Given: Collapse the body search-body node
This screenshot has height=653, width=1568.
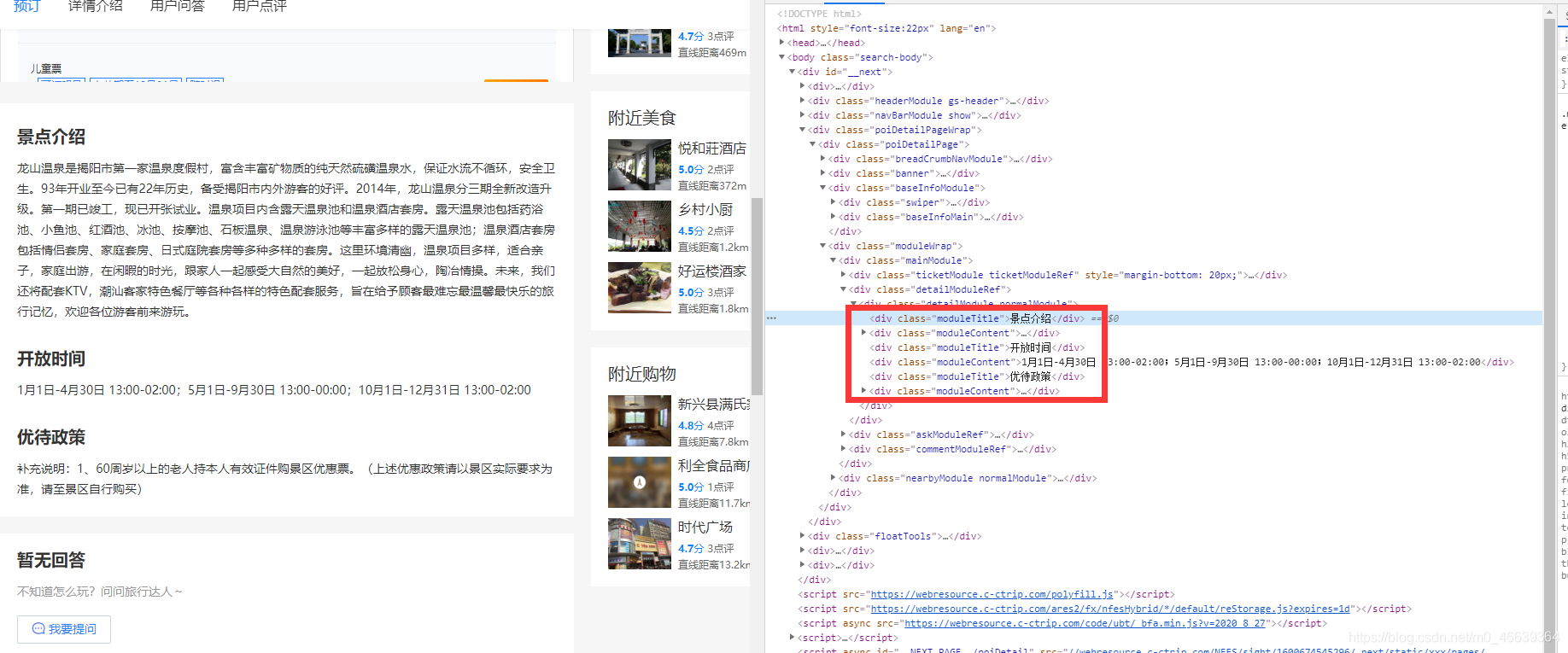Looking at the screenshot, I should click(x=781, y=57).
